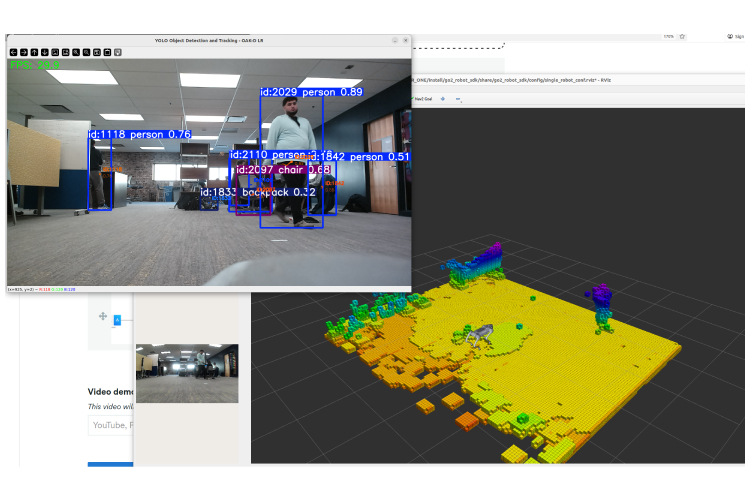
Task: Click the camera image preview in RViz panel
Action: coord(187,373)
